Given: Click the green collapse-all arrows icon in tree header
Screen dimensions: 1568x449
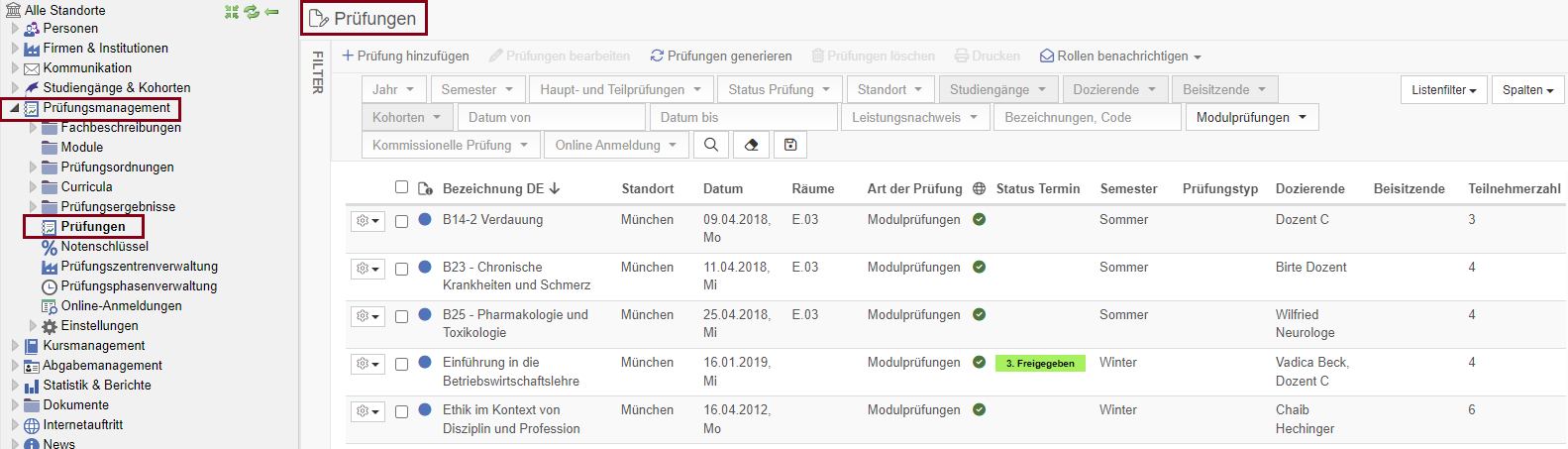Looking at the screenshot, I should point(232,11).
